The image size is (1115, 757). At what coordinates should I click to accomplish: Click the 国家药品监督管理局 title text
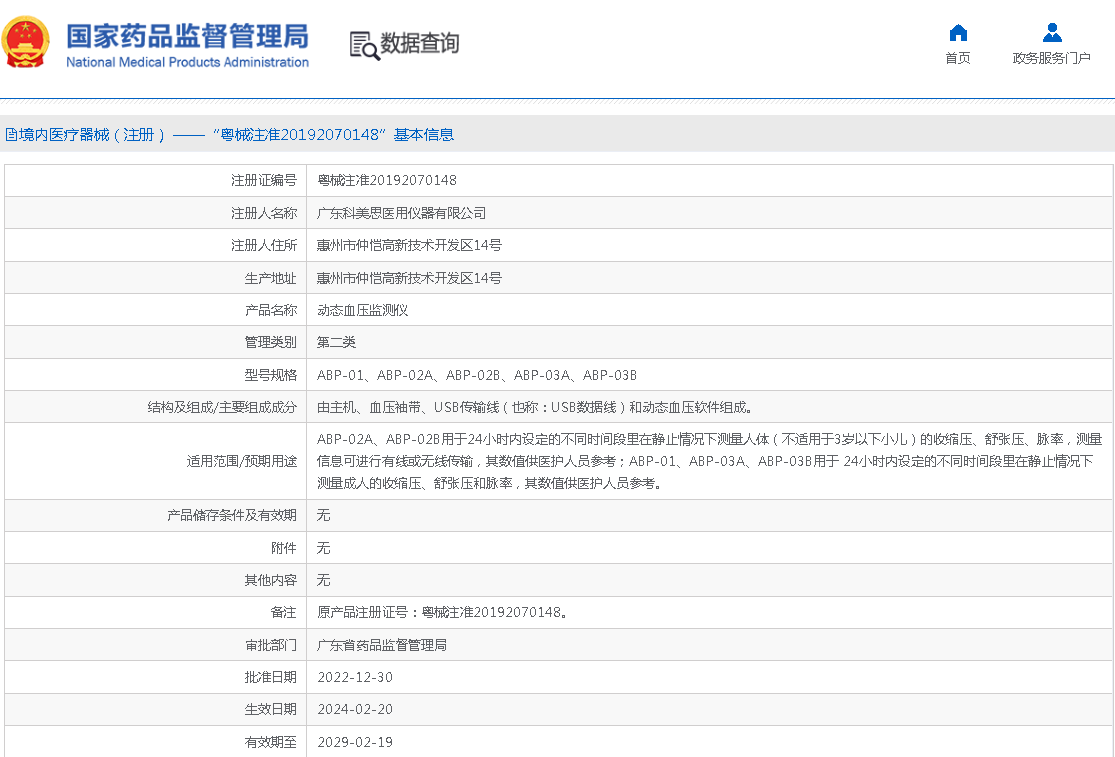pos(187,36)
